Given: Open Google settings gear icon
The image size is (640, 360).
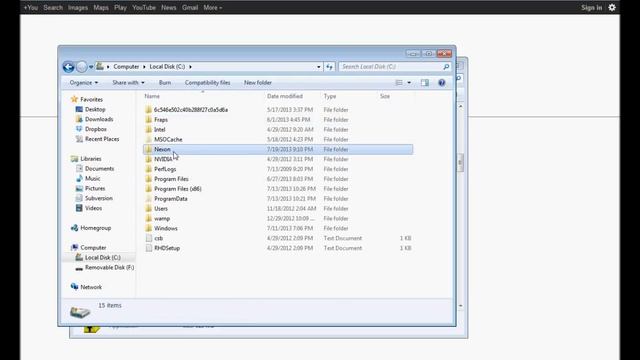Looking at the screenshot, I should 612,7.
